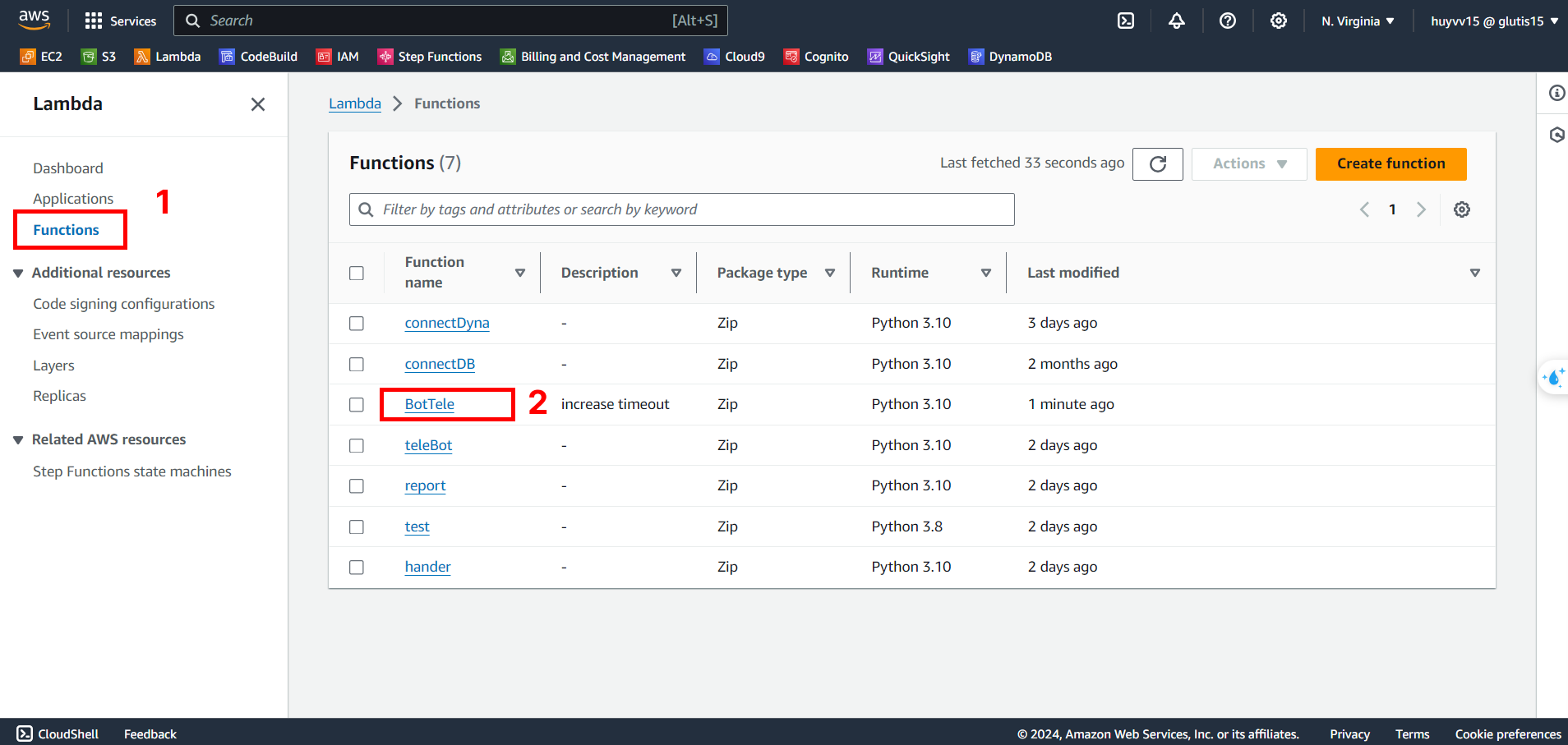Launch CloudShell from top bar icon
The width and height of the screenshot is (1568, 745).
coord(1126,21)
